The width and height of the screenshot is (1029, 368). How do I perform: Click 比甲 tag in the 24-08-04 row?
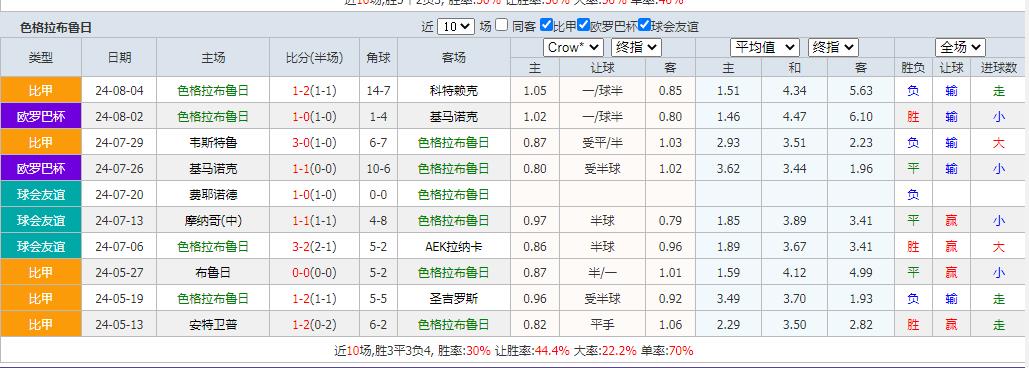(x=41, y=90)
